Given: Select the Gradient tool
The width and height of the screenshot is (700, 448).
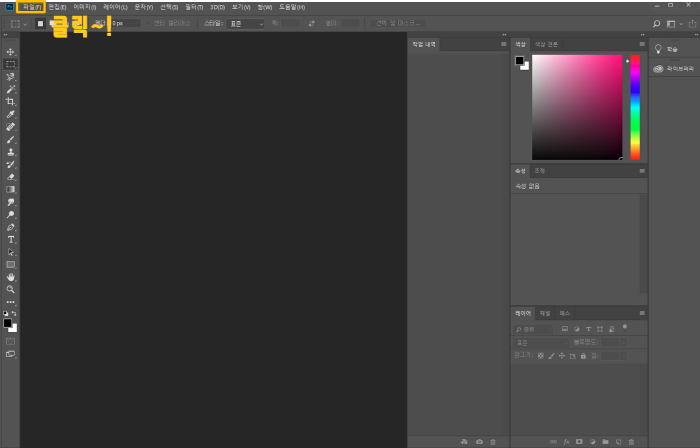Looking at the screenshot, I should 10,190.
